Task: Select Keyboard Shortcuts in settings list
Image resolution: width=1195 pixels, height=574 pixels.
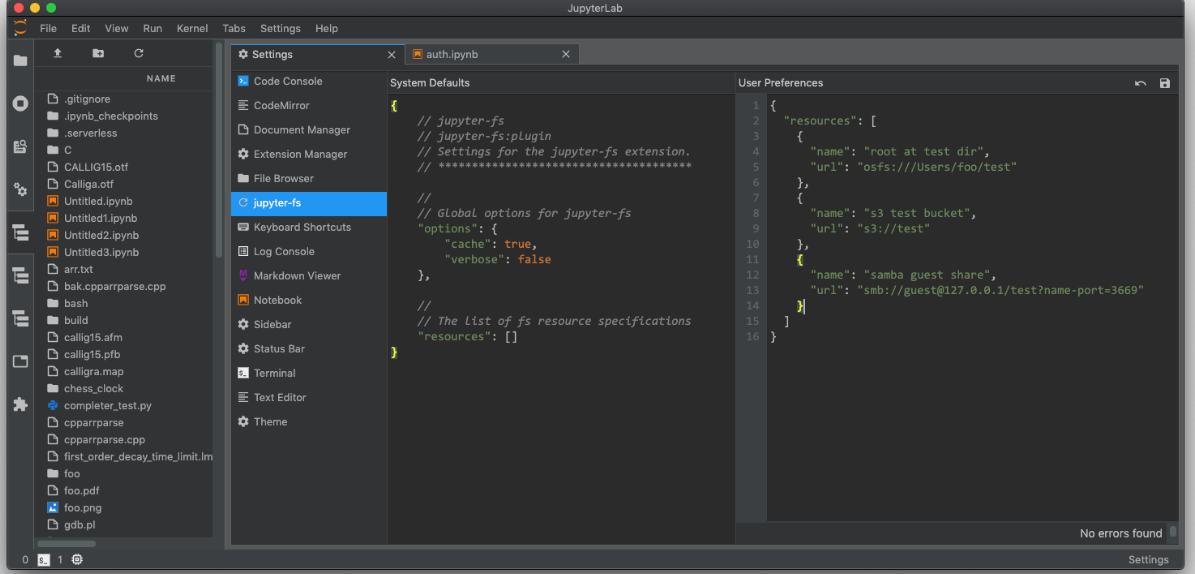Action: (x=301, y=227)
